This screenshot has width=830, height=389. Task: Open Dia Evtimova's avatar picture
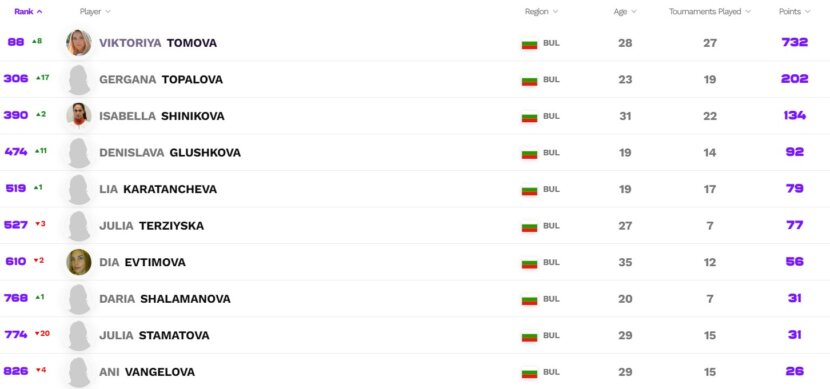coord(79,262)
